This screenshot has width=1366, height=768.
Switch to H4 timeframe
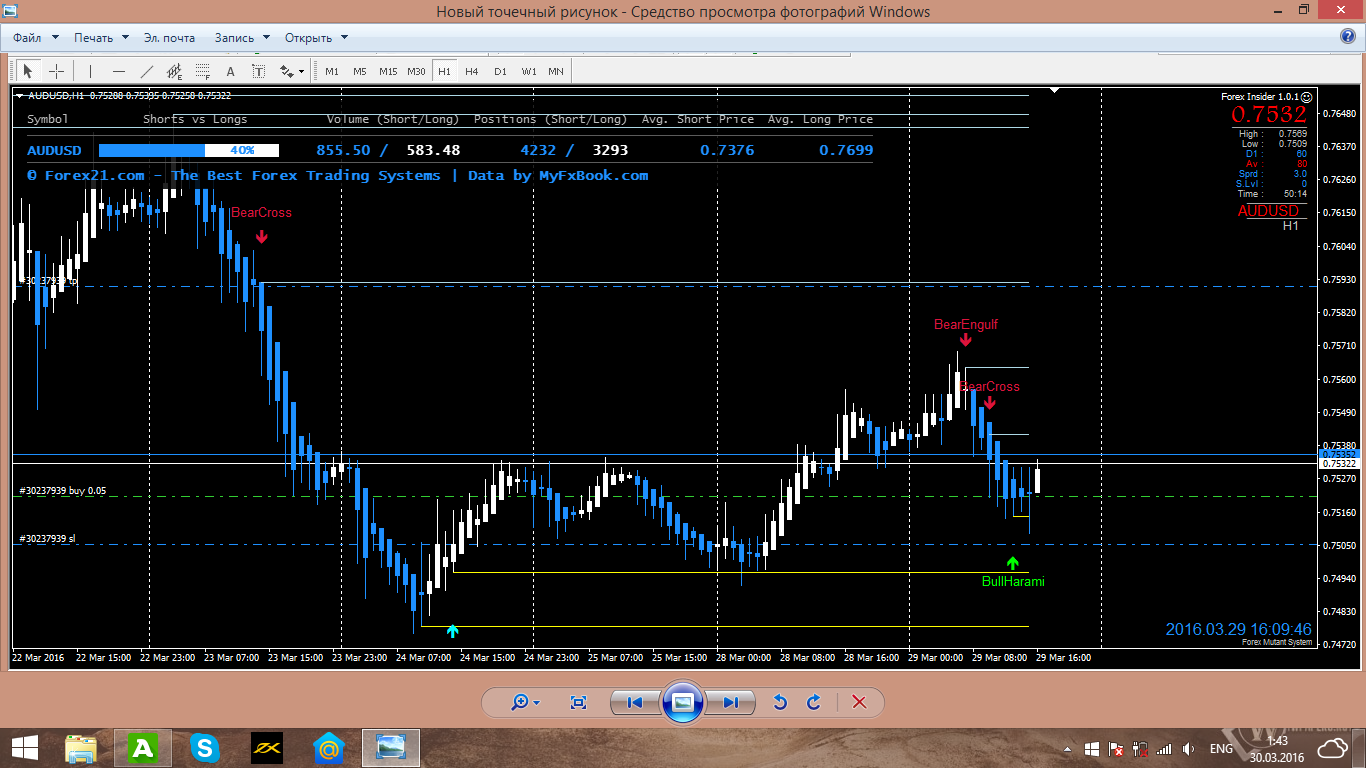472,71
